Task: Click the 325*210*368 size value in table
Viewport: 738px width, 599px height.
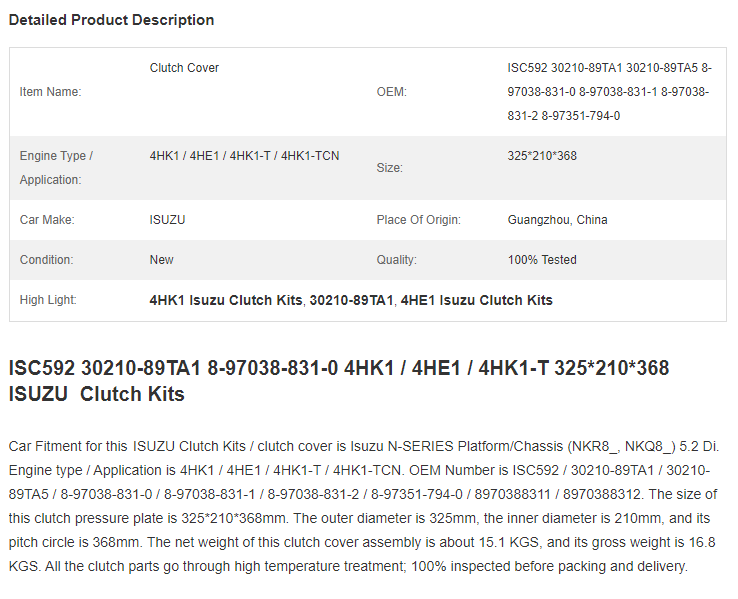Action: [x=542, y=156]
